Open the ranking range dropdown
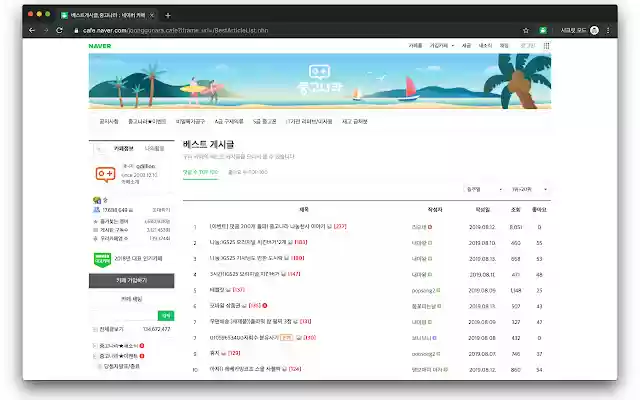640x400 pixels. click(529, 189)
